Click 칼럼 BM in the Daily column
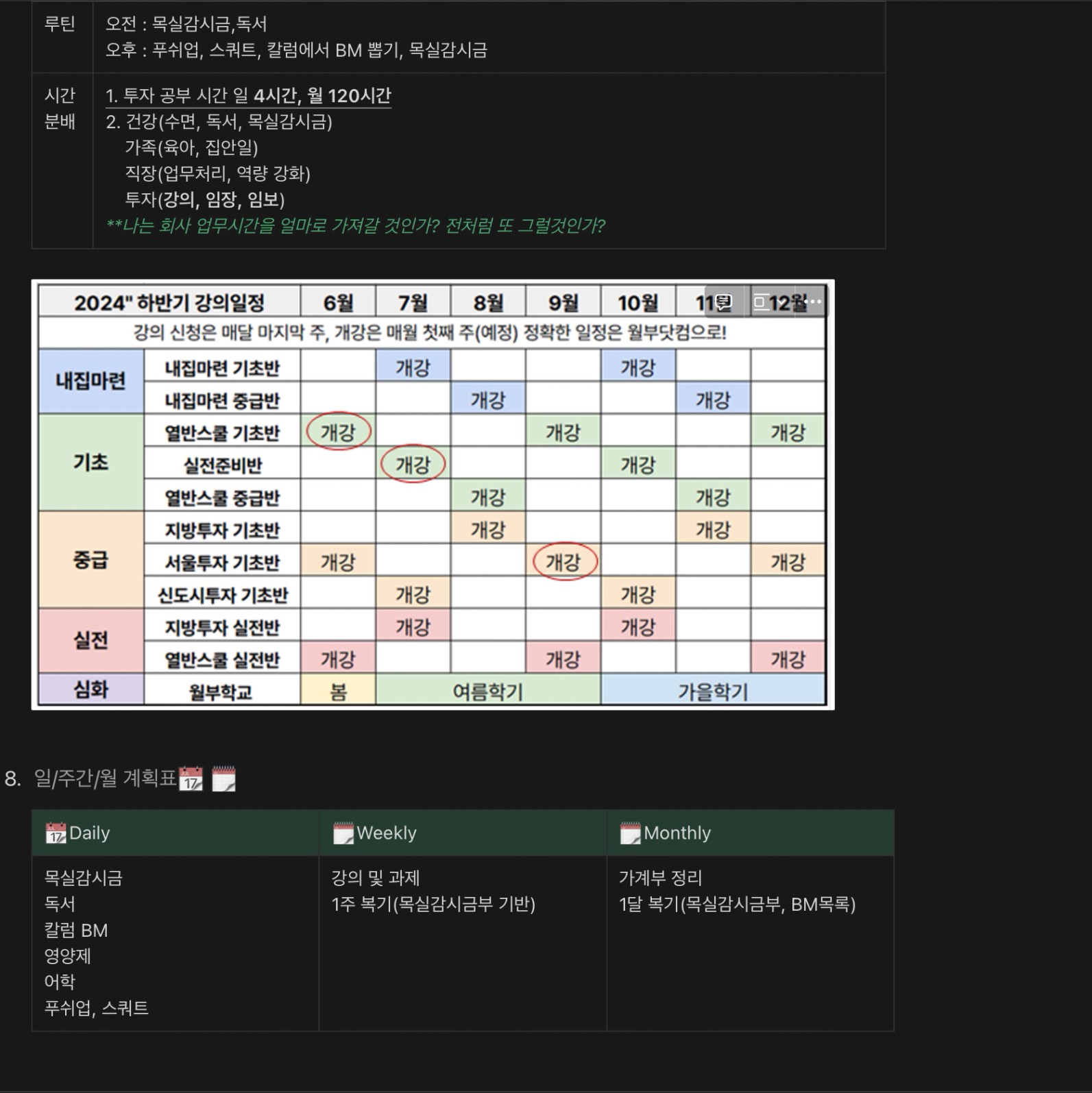 [x=75, y=931]
